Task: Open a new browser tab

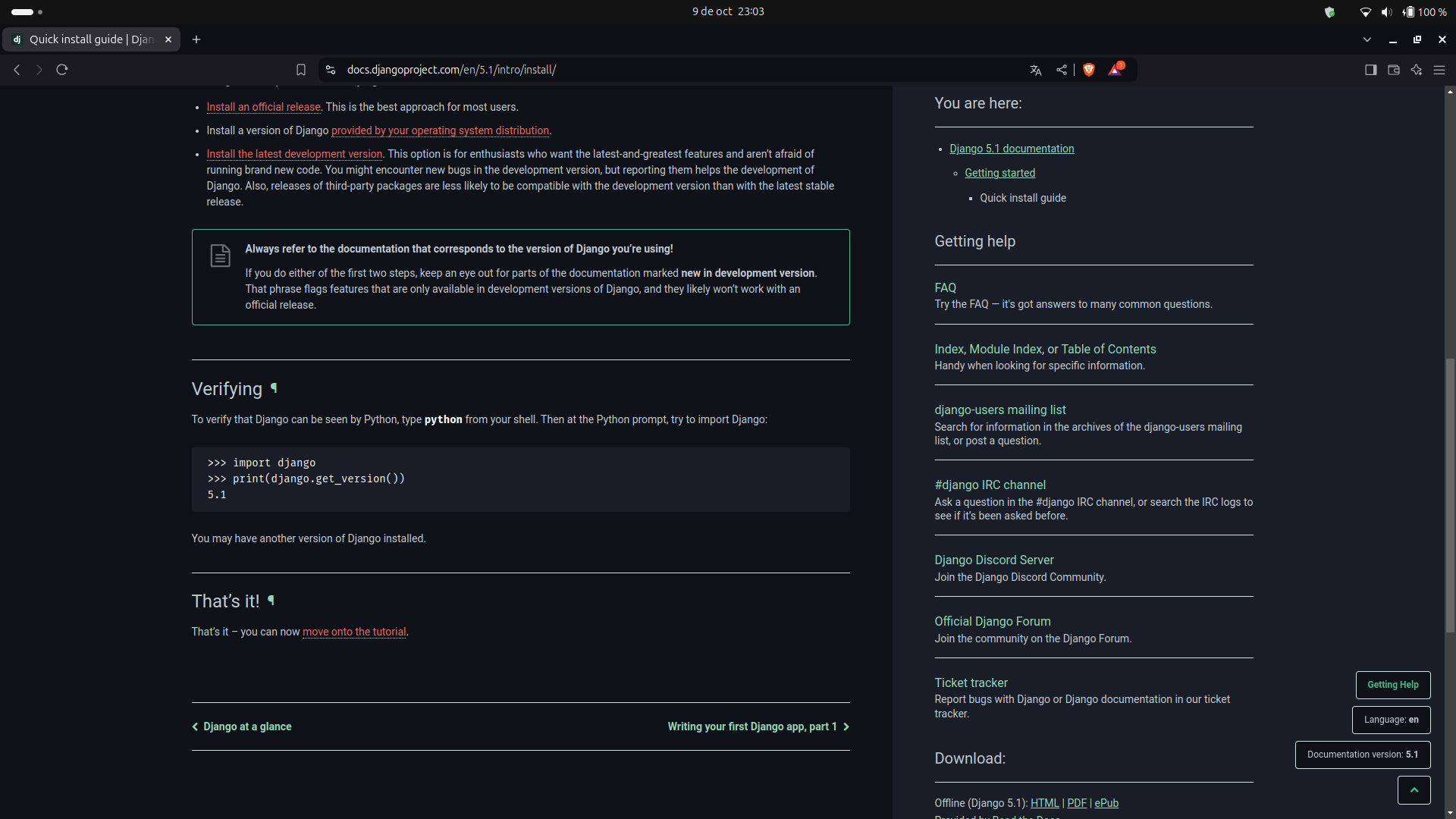Action: coord(196,39)
